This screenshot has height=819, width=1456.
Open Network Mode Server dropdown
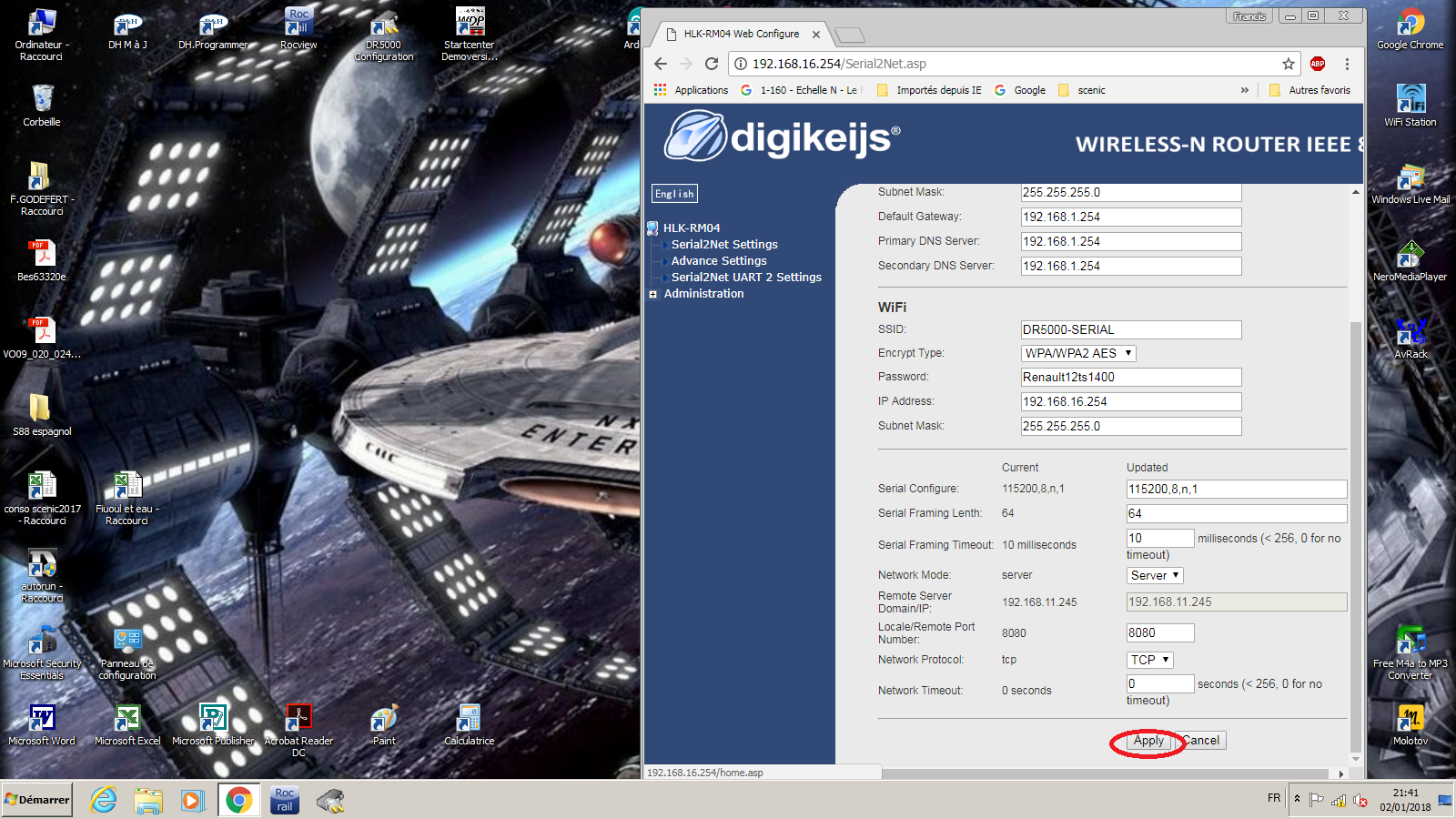coord(1155,575)
